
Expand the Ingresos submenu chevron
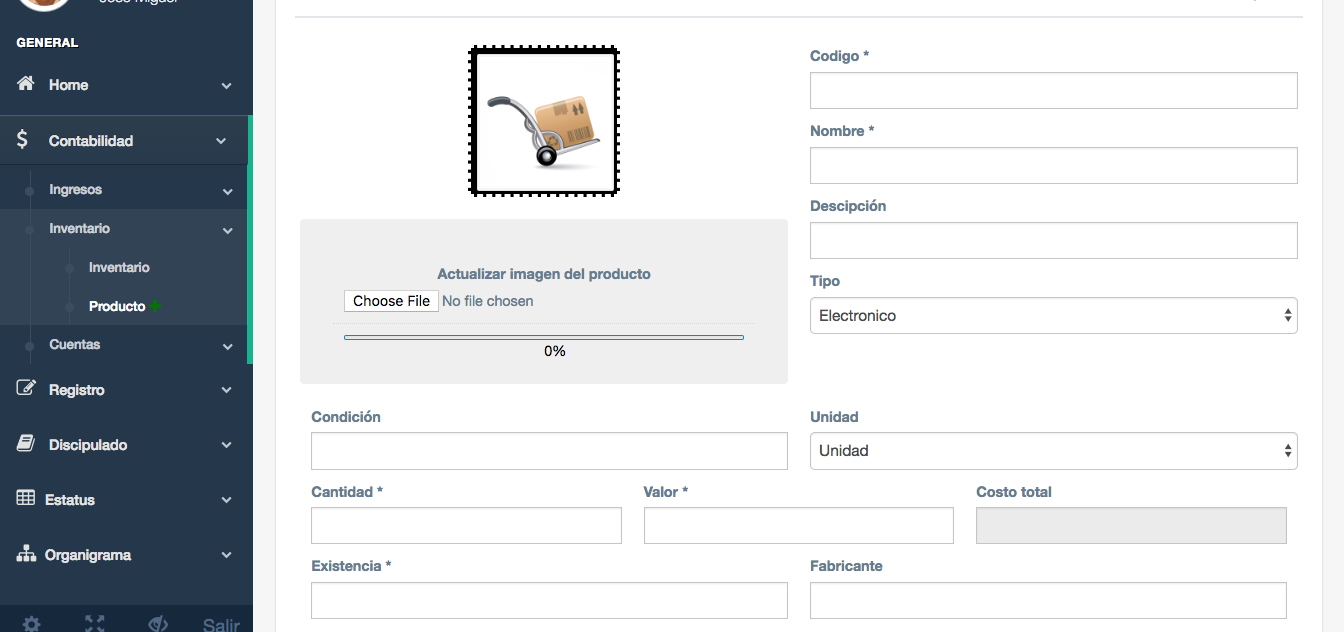point(227,191)
